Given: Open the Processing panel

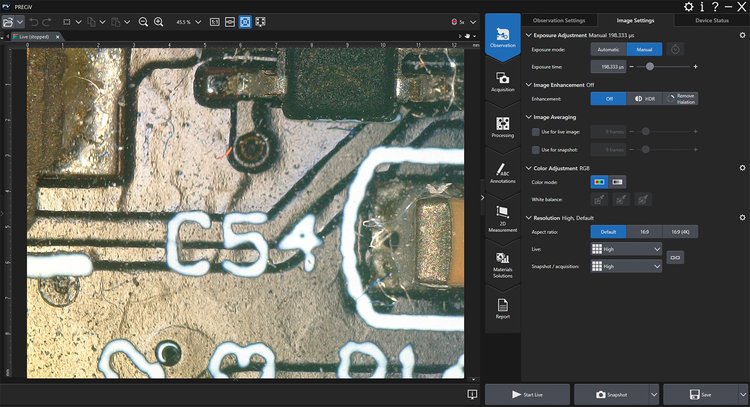Looking at the screenshot, I should (503, 127).
